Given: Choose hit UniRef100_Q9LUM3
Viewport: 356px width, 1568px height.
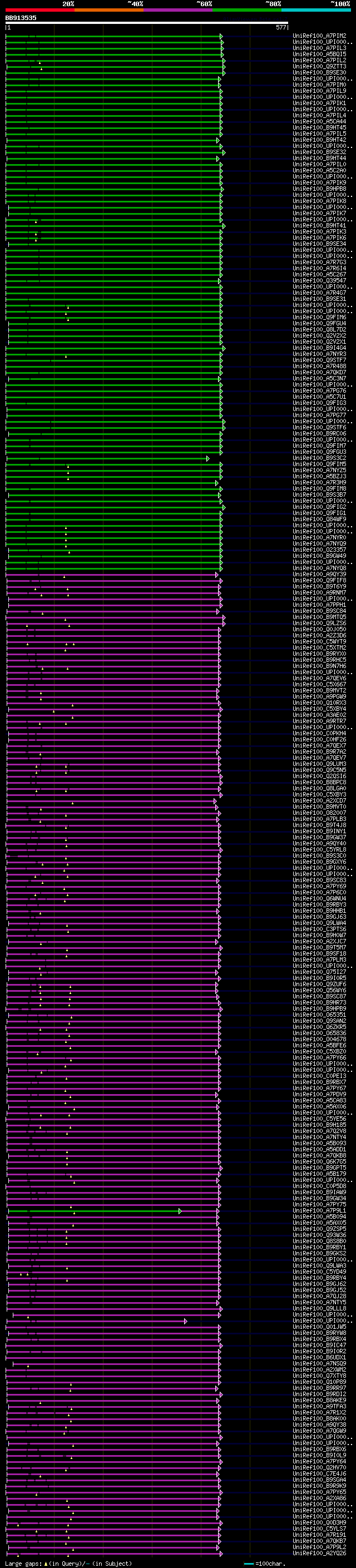Looking at the screenshot, I should [319, 764].
